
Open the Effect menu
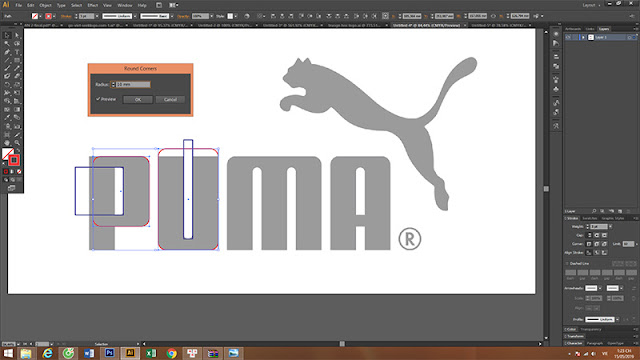93,5
